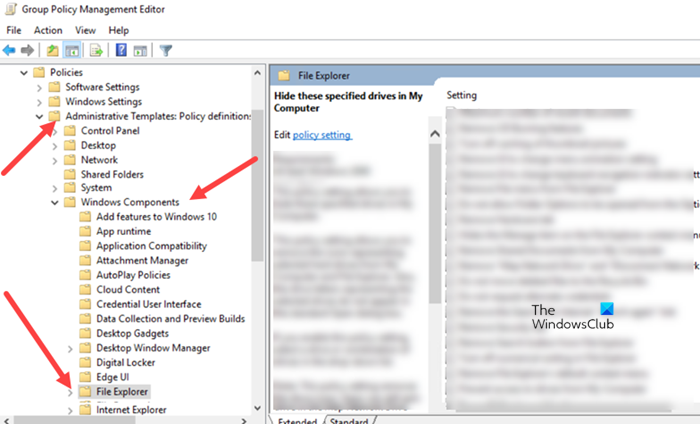Expand the Internet Explorer node

click(x=70, y=410)
